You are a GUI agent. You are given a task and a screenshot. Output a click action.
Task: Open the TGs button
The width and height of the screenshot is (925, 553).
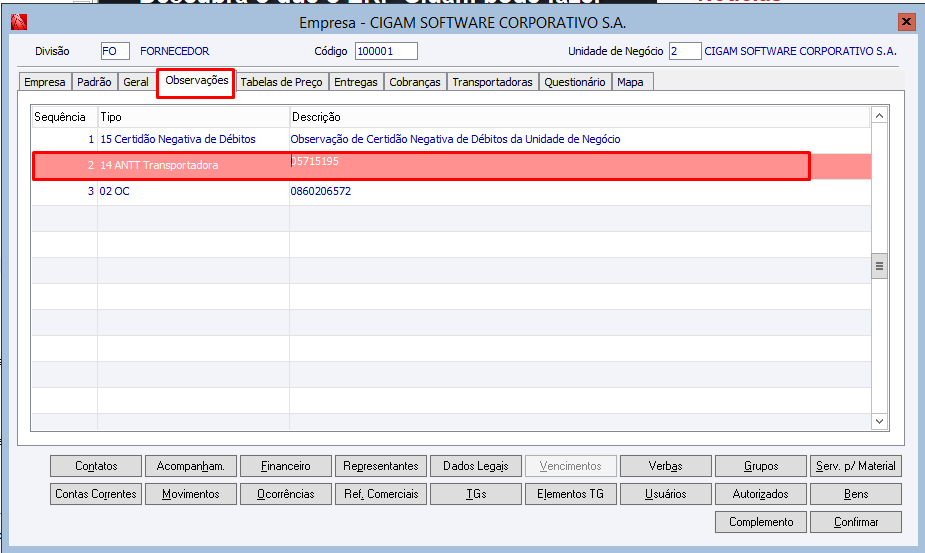coord(476,494)
